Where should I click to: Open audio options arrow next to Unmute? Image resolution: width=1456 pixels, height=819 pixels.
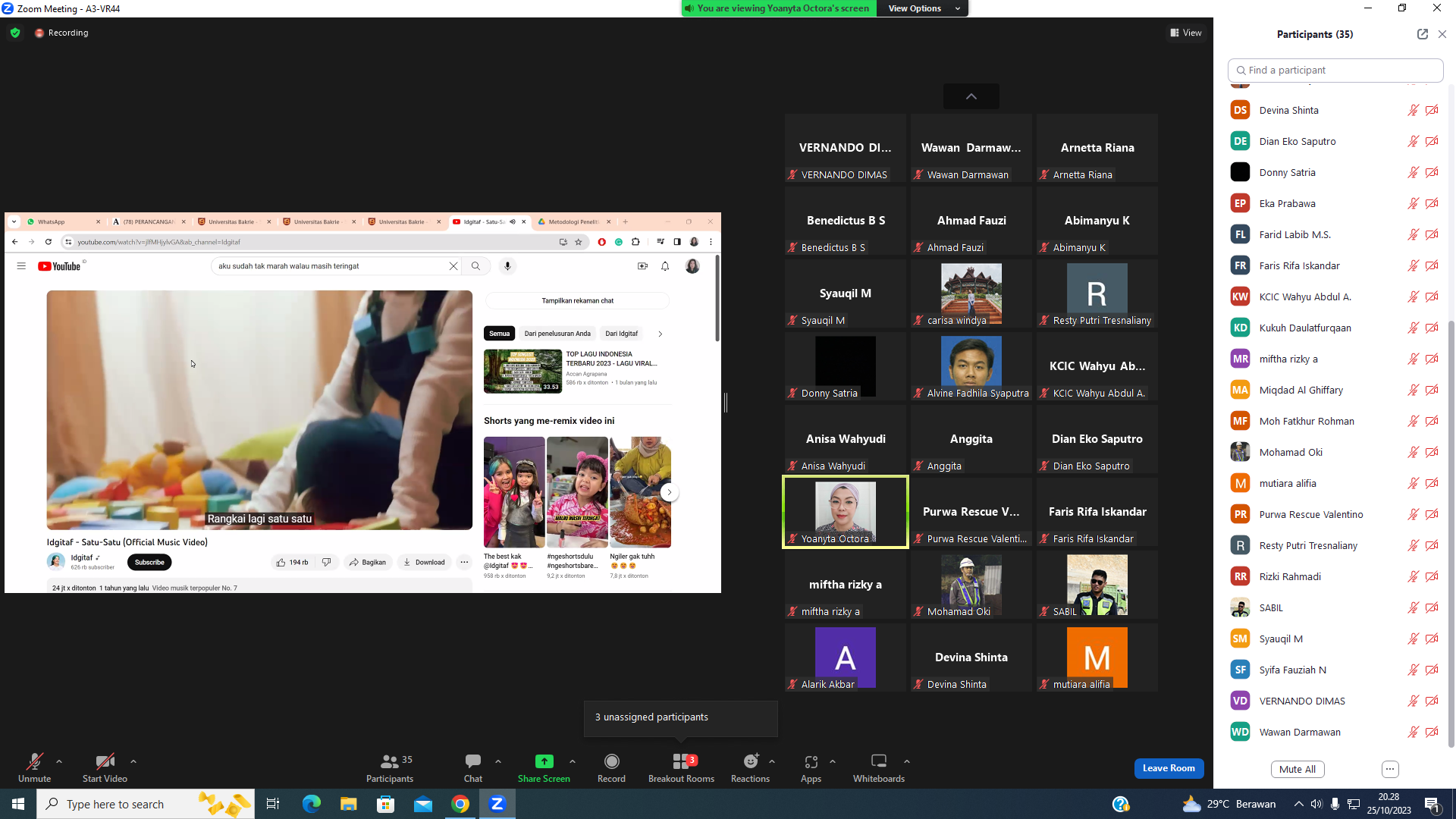59,761
